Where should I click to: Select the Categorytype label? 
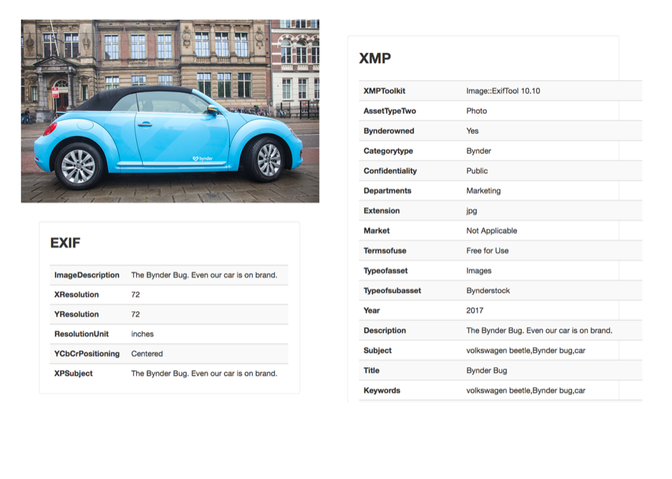[388, 151]
